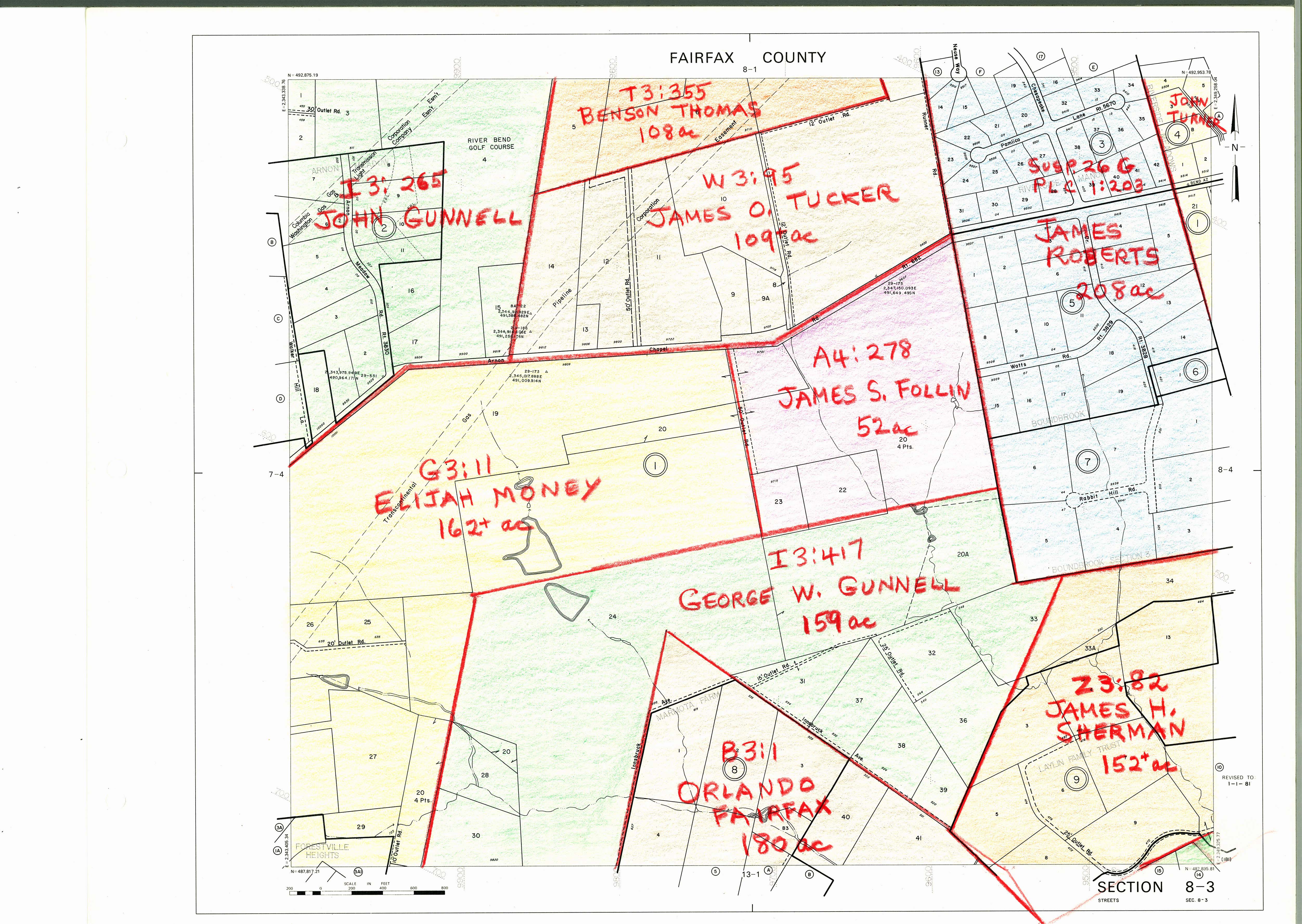1302x924 pixels.
Task: Click the circled block number 4
Action: (x=1177, y=135)
